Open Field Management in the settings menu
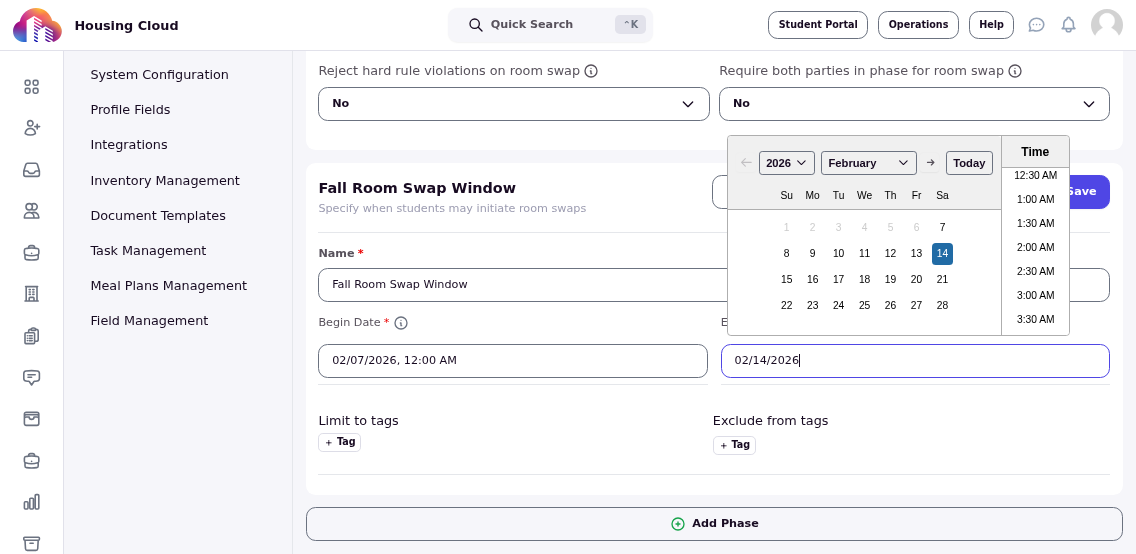 tap(149, 321)
